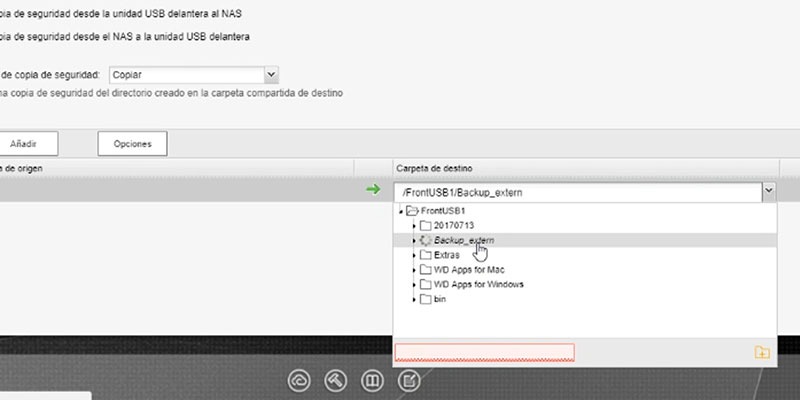
Task: Select the bin folder label
Action: pos(440,299)
